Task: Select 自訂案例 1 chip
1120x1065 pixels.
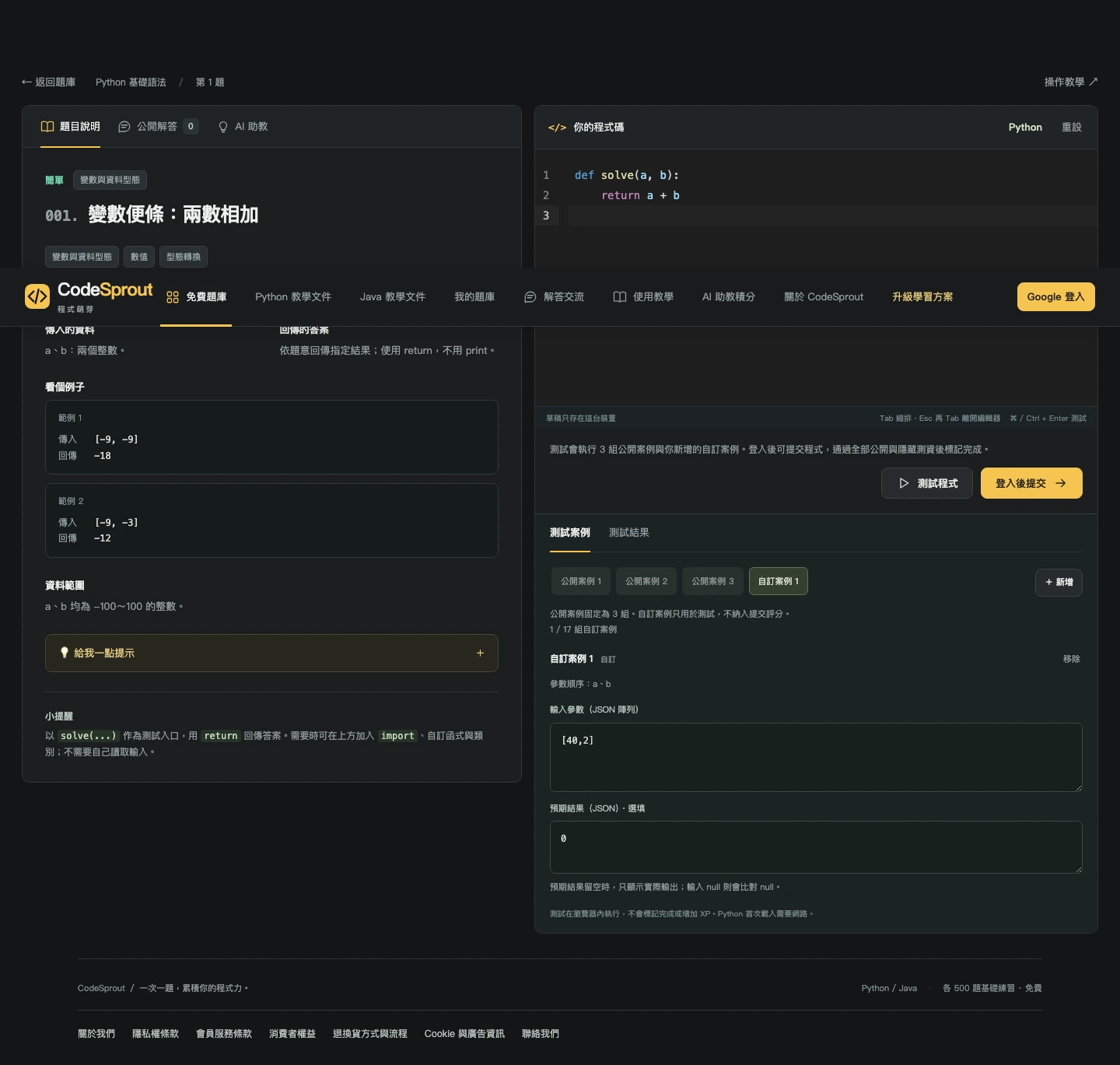Action: 779,581
